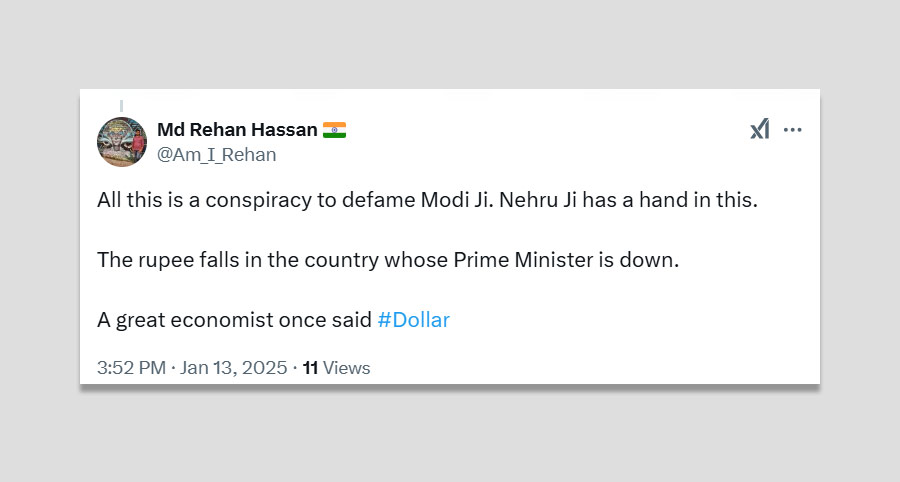Click the 11 view count number
Screen dimensions: 900x482
click(x=310, y=368)
